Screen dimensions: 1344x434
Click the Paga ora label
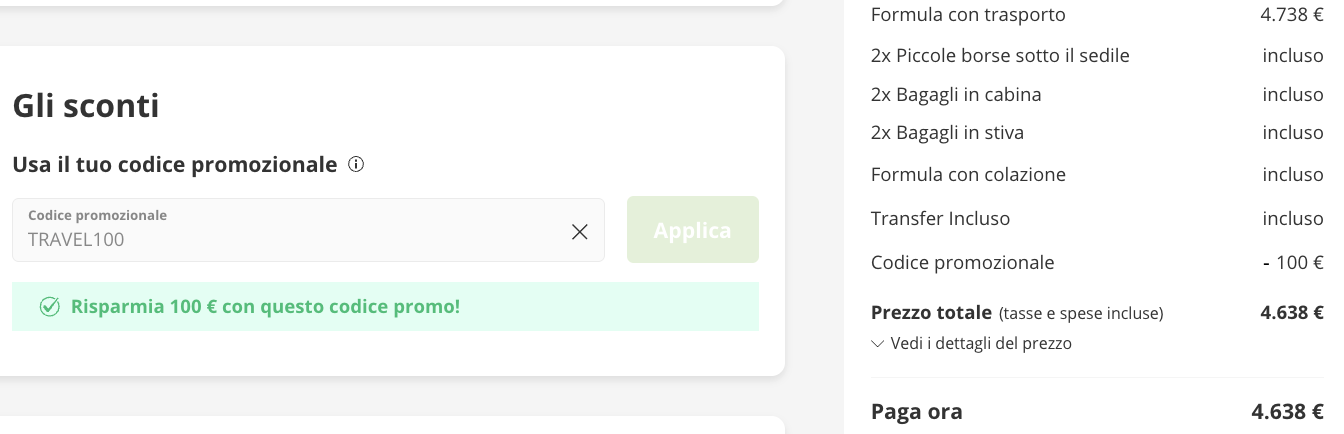click(x=916, y=411)
